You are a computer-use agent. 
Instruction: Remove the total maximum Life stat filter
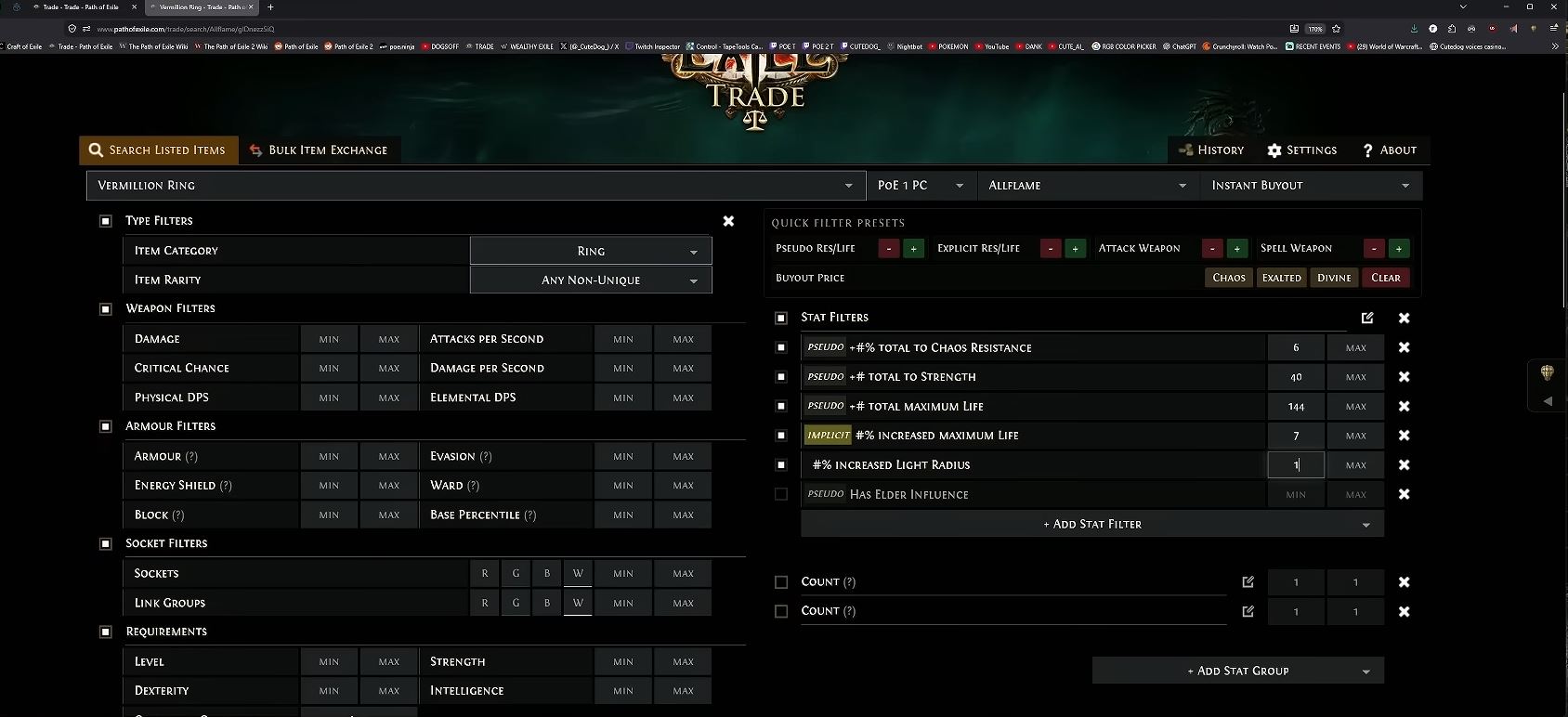pyautogui.click(x=1404, y=406)
